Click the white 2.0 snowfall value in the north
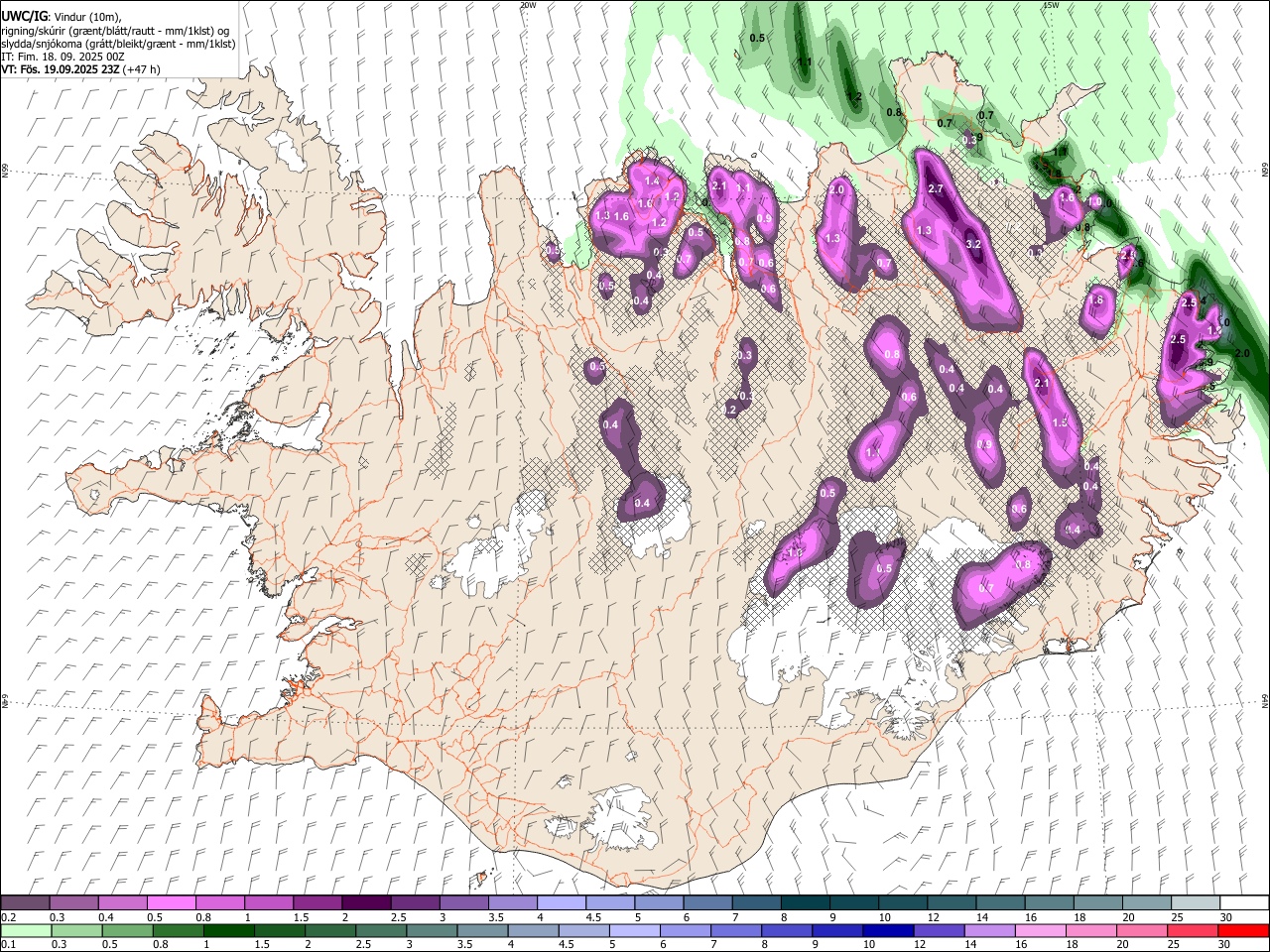 coord(836,189)
